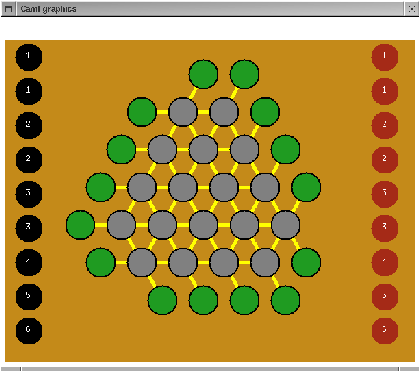The height and width of the screenshot is (372, 420).
Task: Click the bottom-right green node under the grid
Action: tap(285, 300)
